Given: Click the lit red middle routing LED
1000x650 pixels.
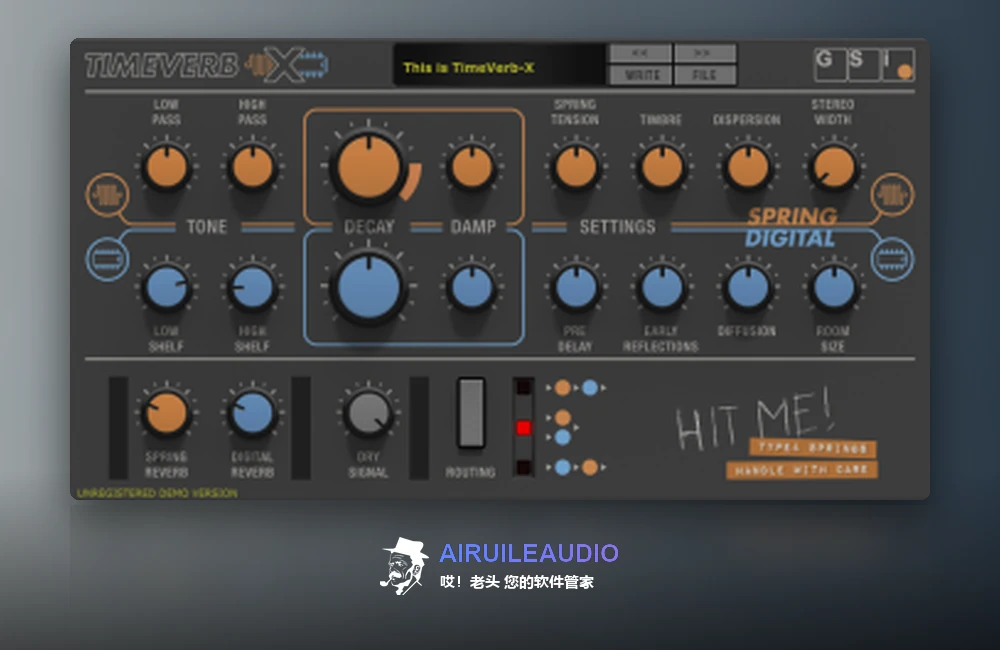Looking at the screenshot, I should 524,427.
